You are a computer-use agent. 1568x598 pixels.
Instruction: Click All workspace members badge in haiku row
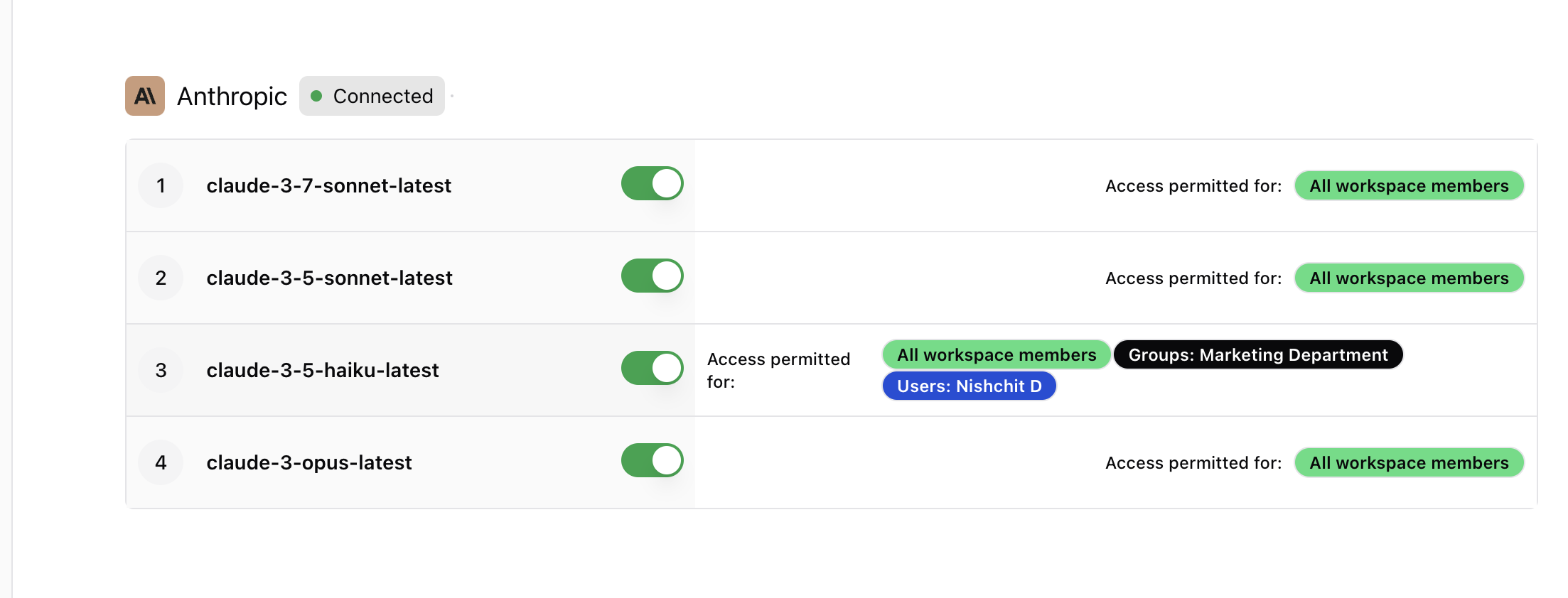click(x=994, y=354)
